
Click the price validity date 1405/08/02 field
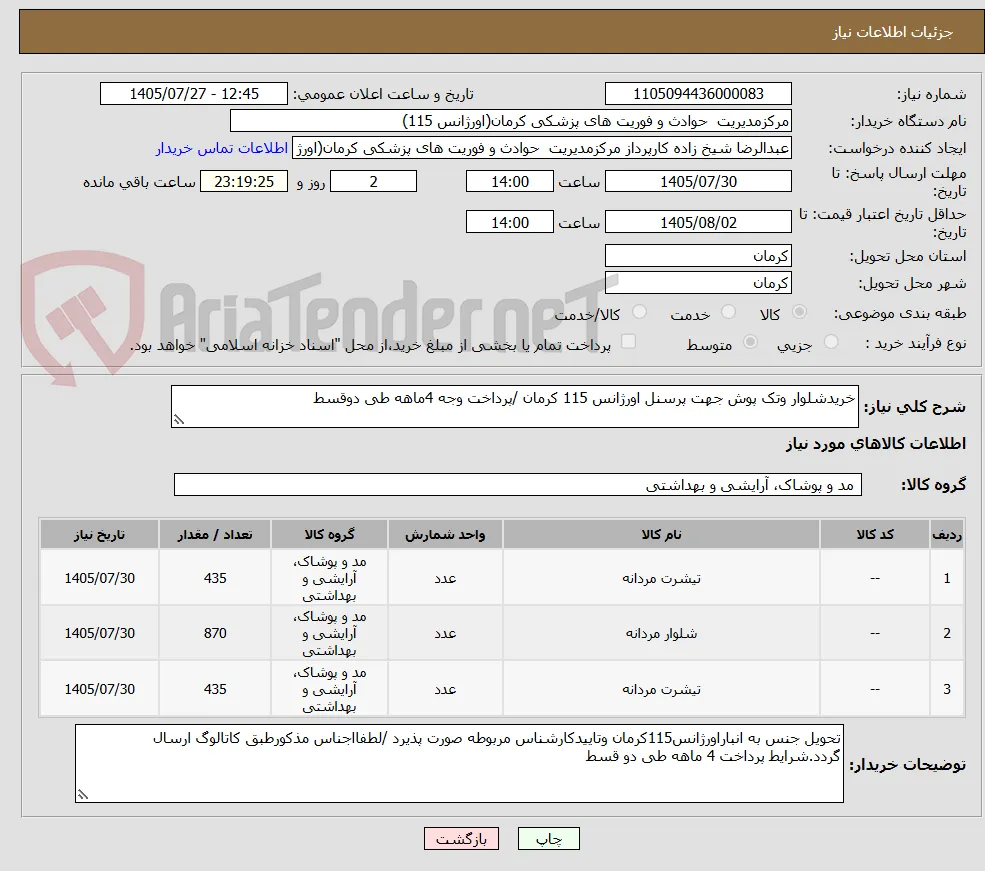698,222
